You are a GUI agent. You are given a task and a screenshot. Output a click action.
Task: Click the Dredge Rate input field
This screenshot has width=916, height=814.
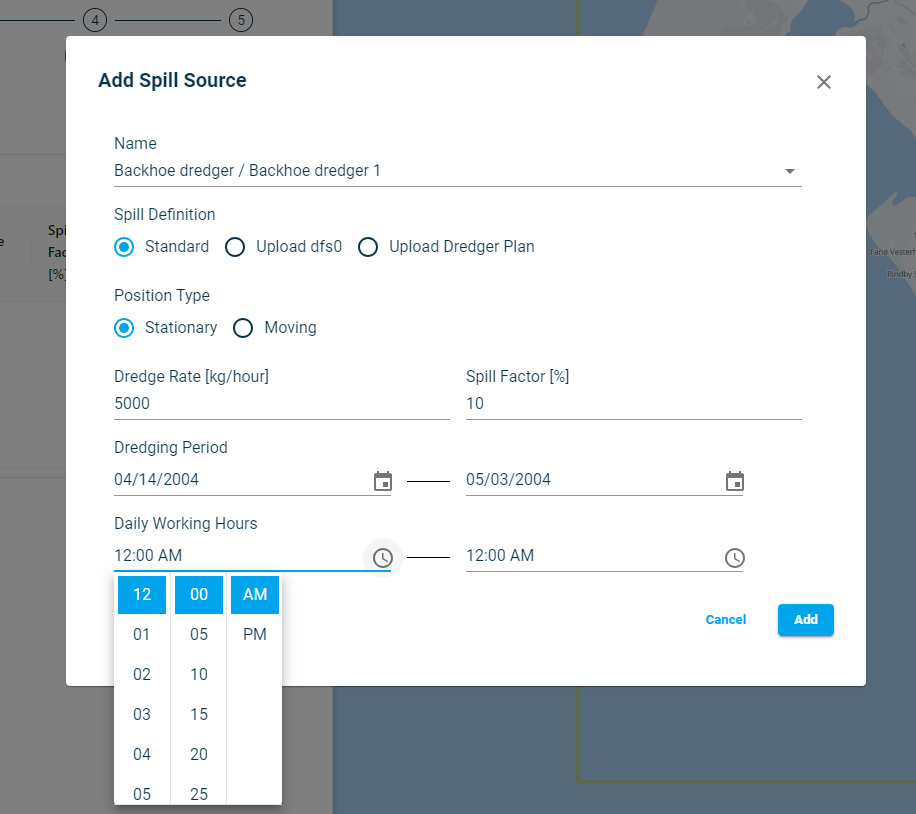[281, 404]
